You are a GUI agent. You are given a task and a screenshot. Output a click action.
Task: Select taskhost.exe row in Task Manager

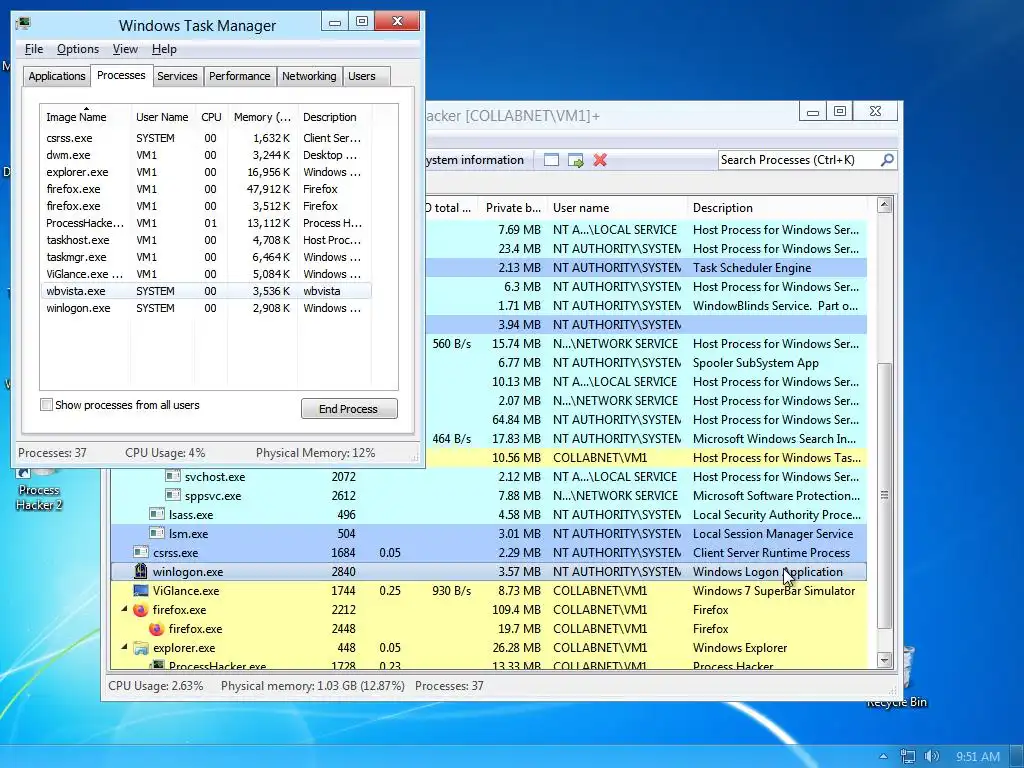[x=206, y=240]
